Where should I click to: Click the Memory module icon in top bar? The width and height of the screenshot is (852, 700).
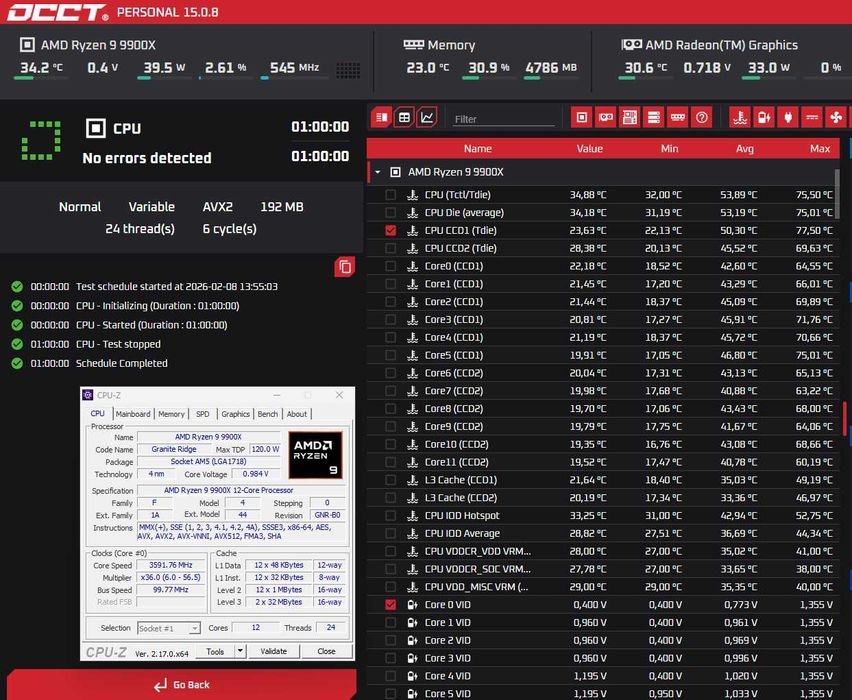point(414,45)
